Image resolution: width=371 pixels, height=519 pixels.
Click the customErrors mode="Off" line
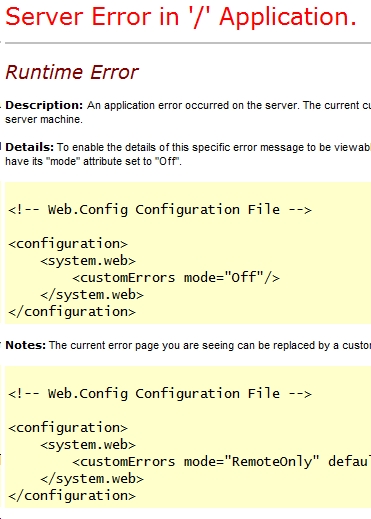coord(176,277)
